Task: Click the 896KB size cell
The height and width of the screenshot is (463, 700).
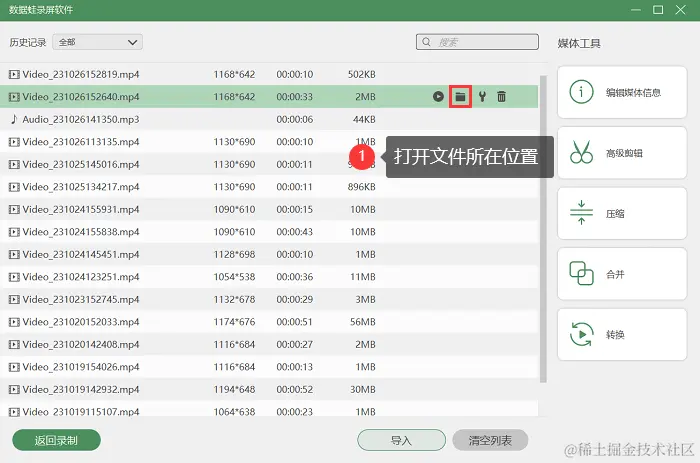Action: tap(362, 187)
